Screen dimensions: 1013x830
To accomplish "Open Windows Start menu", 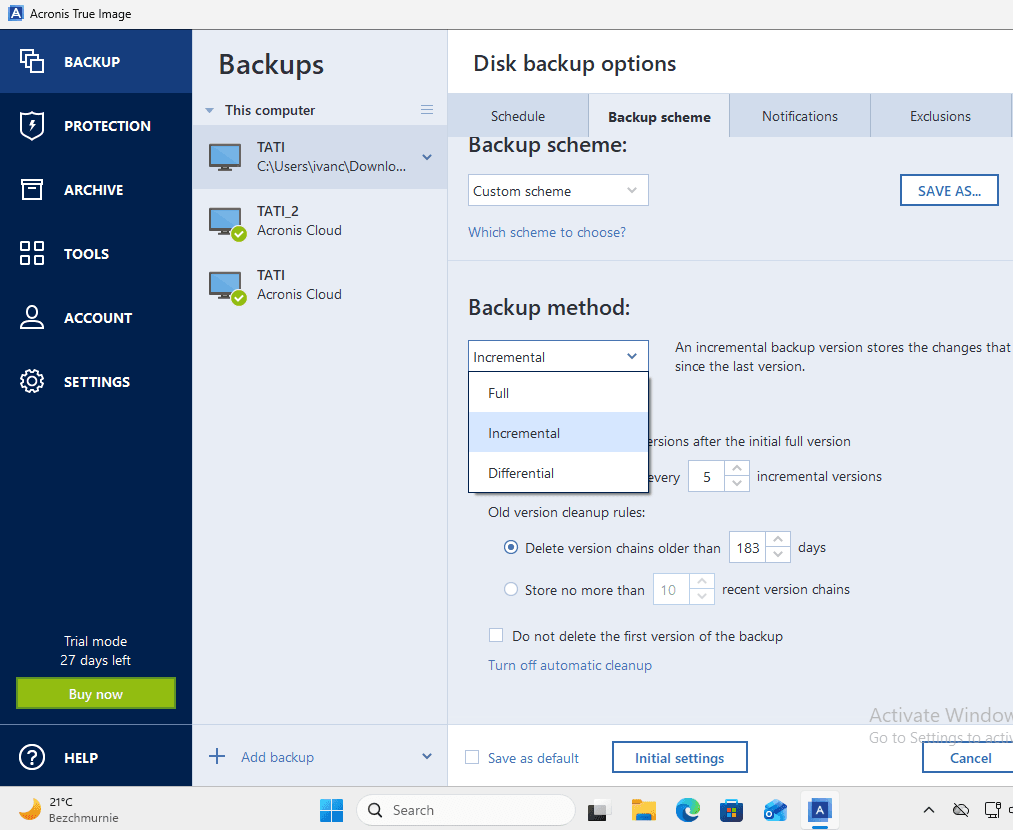I will pos(331,810).
